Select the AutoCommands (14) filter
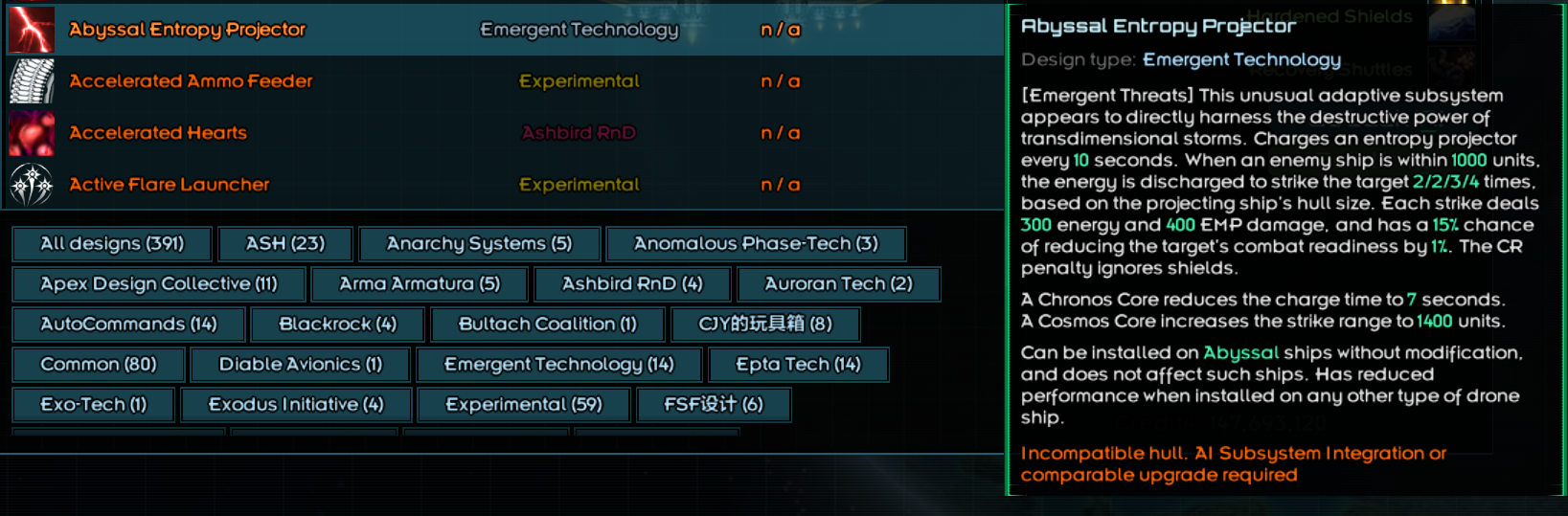Image resolution: width=1568 pixels, height=516 pixels. coord(128,325)
